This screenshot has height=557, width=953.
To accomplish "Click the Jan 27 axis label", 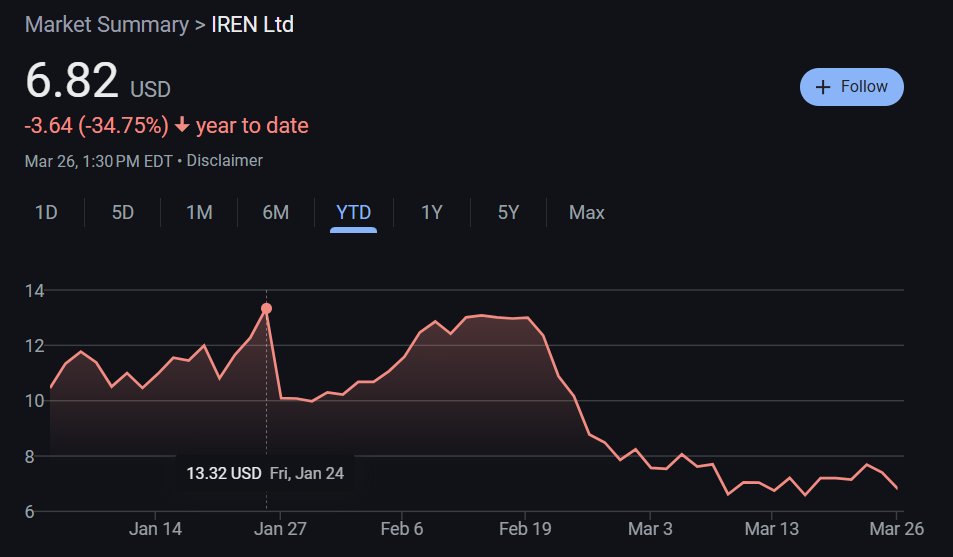I will [x=280, y=528].
